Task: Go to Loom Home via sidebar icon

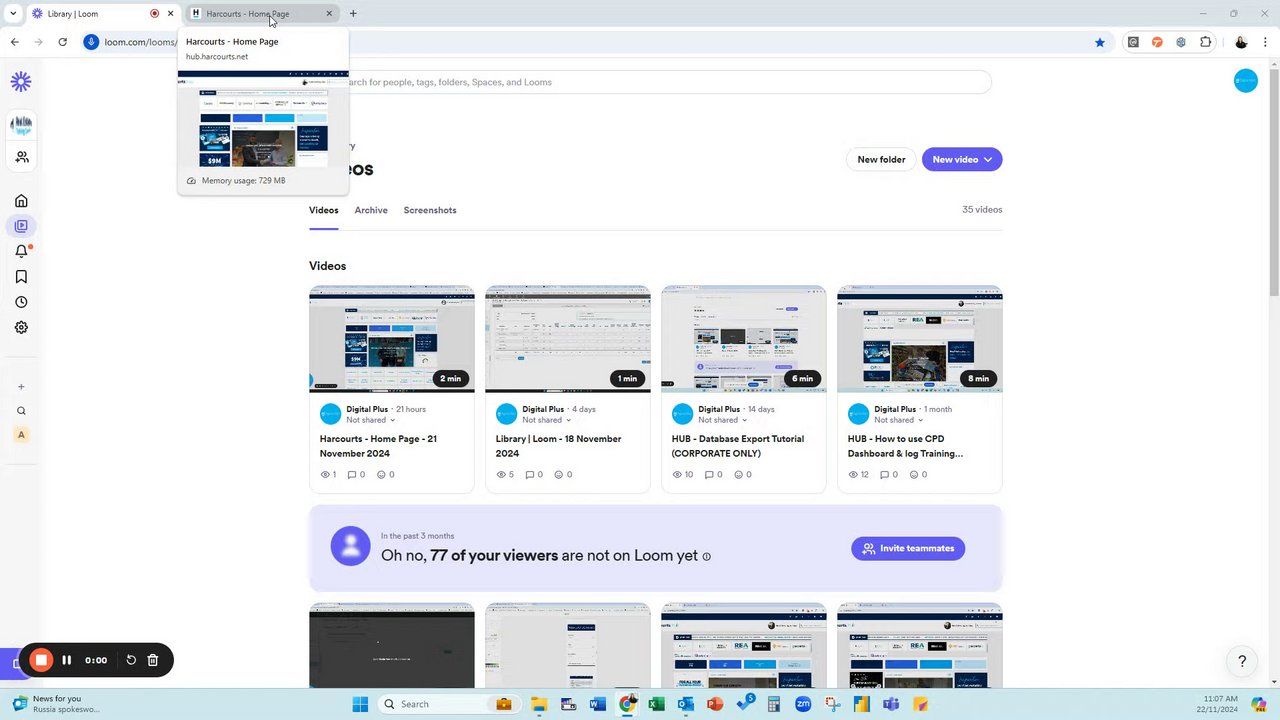Action: point(21,201)
